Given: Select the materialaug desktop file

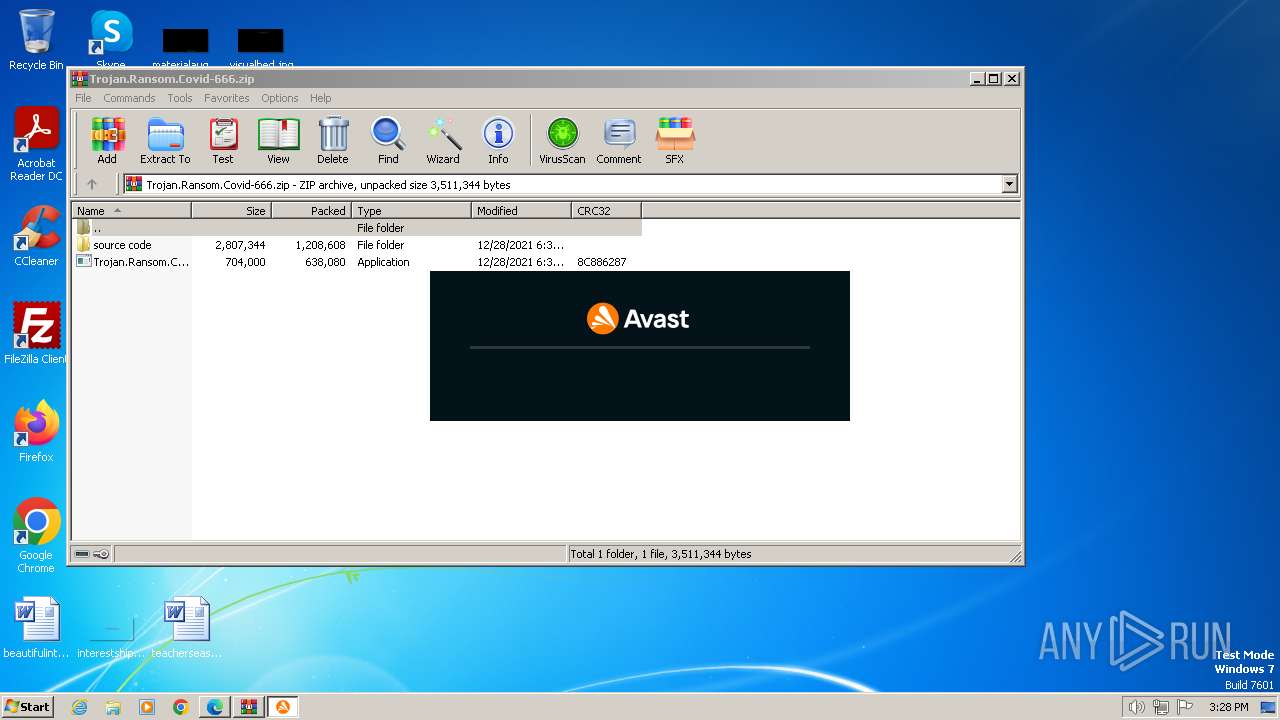Looking at the screenshot, I should (x=185, y=49).
